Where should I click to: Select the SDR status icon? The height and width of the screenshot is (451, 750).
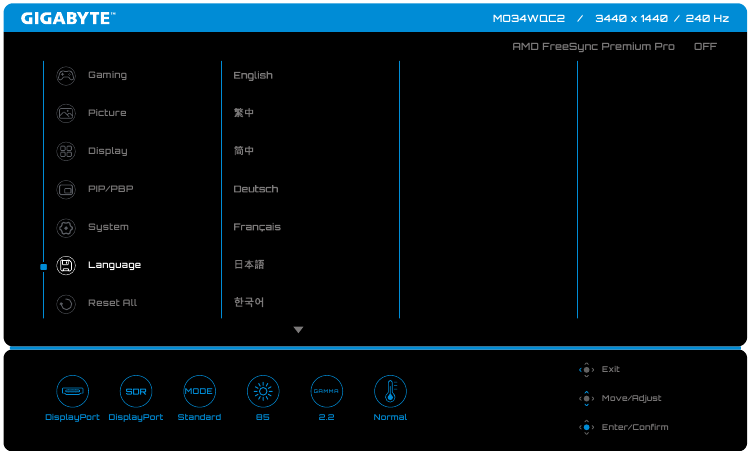[135, 391]
